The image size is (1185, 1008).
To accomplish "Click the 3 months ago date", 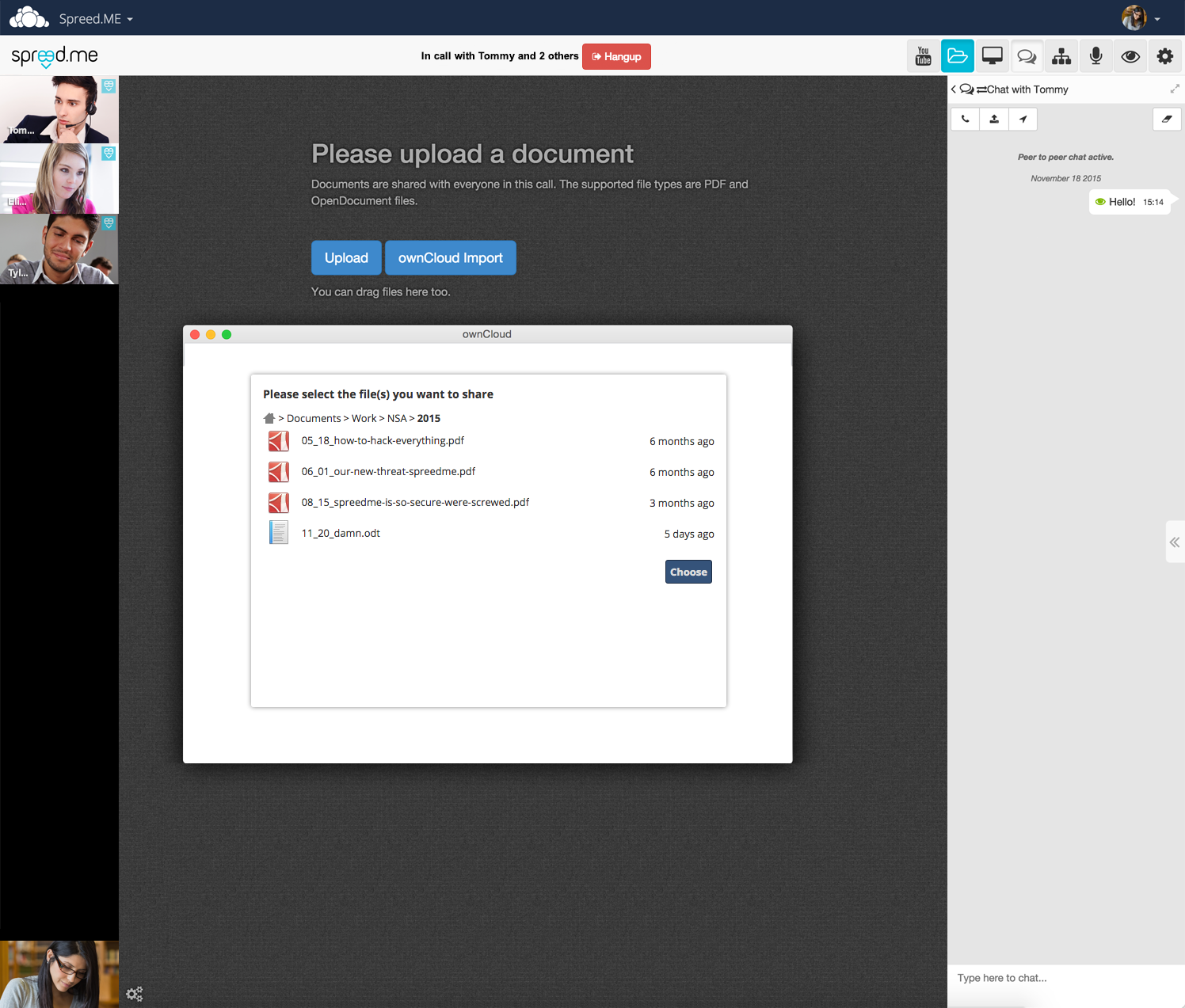I will click(682, 503).
